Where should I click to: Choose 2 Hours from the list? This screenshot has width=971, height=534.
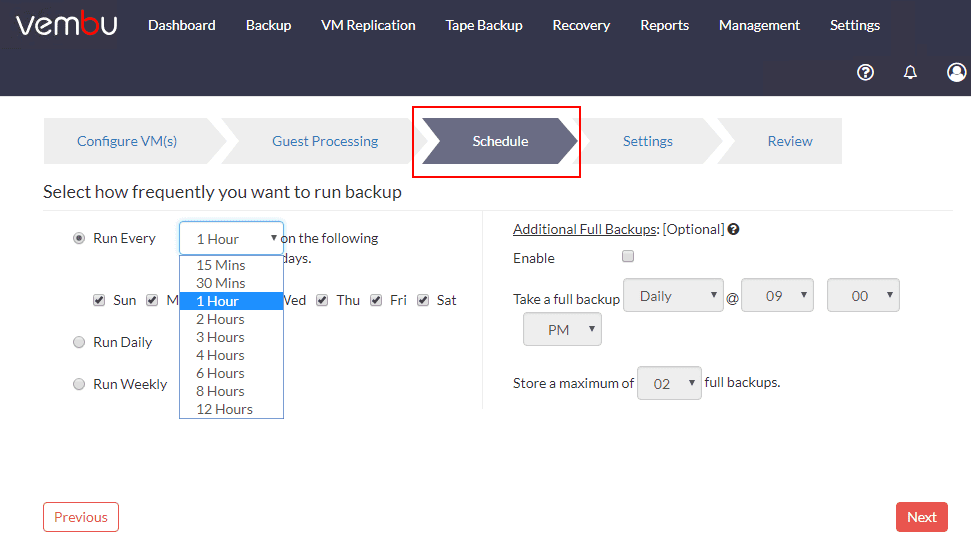point(232,319)
